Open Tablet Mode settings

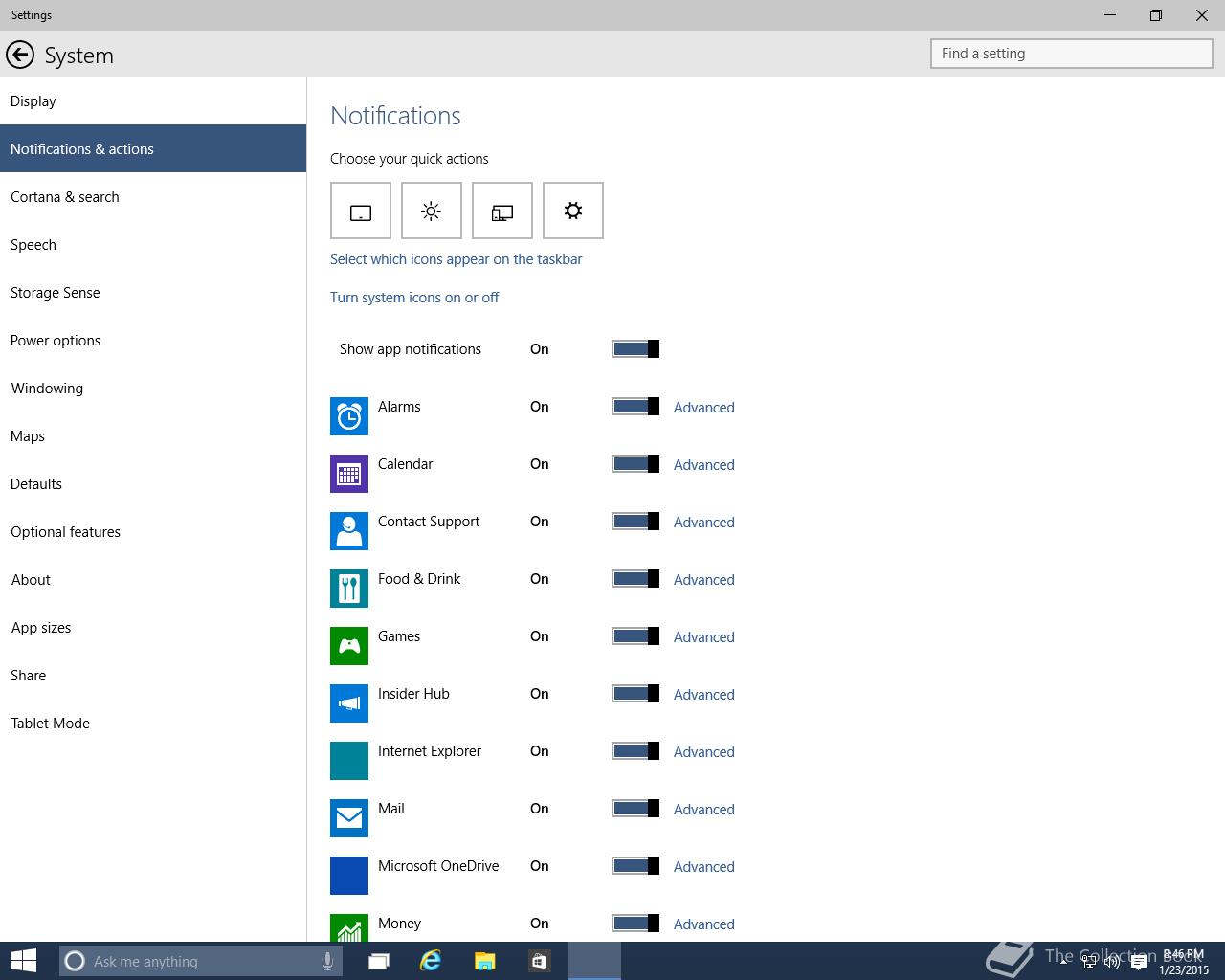(x=153, y=723)
